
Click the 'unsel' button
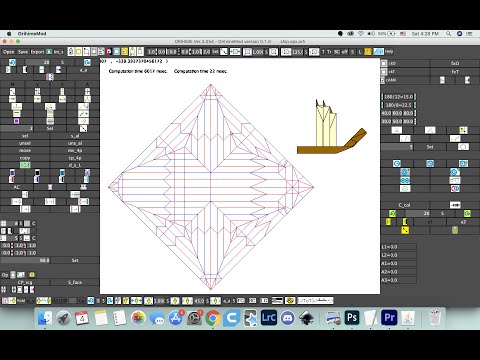pos(25,143)
